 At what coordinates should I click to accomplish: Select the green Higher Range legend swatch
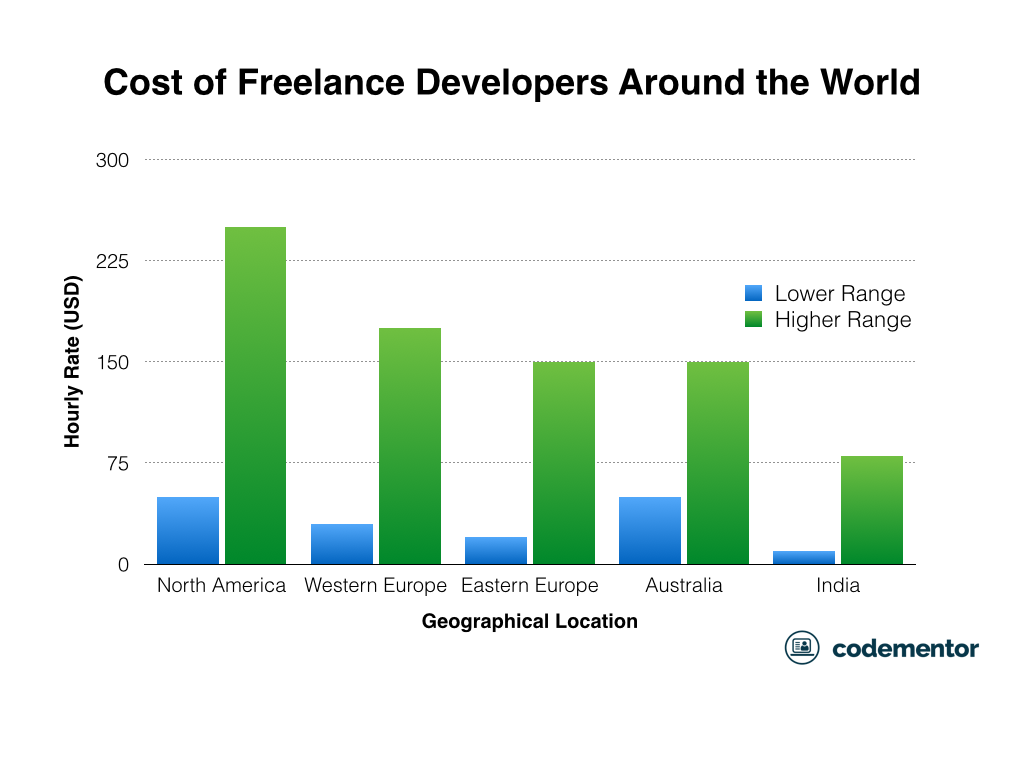click(752, 320)
